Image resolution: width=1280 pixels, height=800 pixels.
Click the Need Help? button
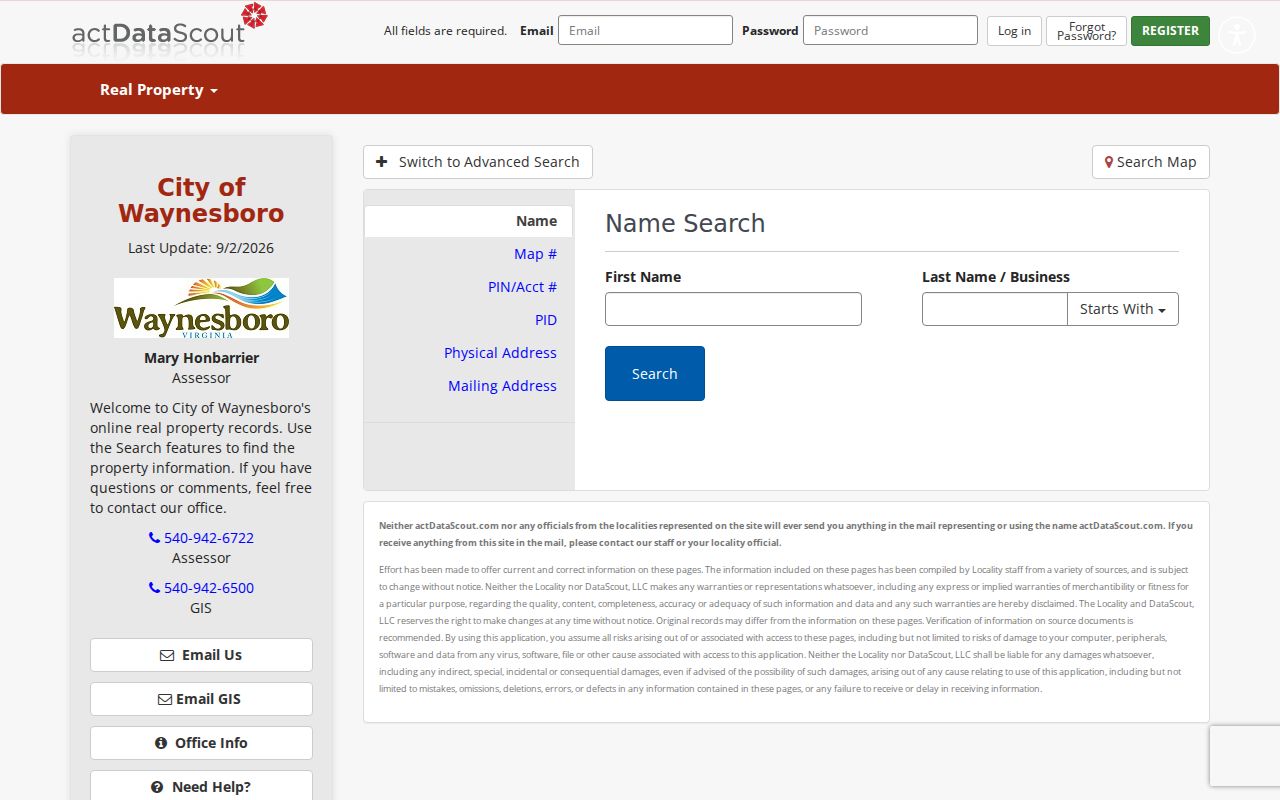coord(201,786)
